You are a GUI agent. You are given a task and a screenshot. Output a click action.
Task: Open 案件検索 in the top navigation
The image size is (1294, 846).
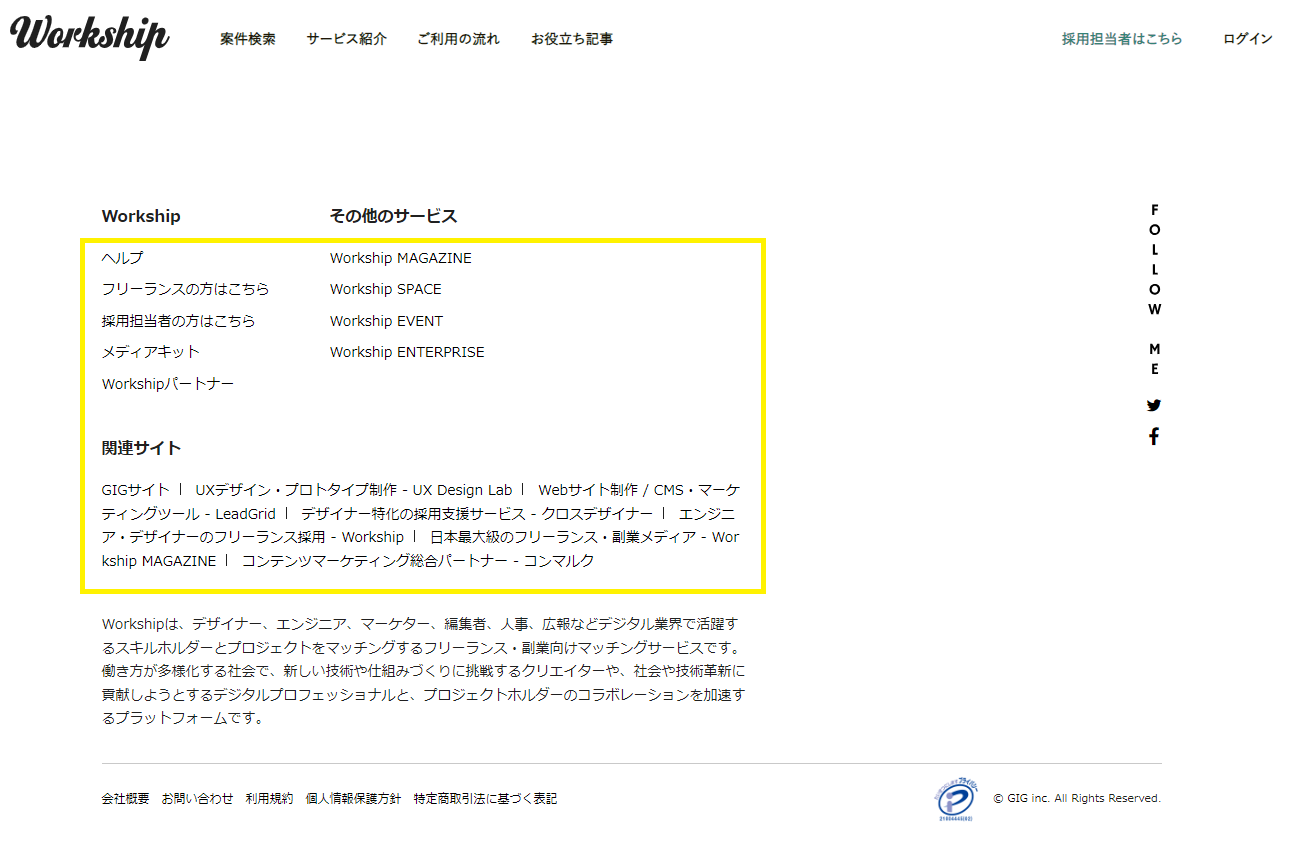pos(248,39)
